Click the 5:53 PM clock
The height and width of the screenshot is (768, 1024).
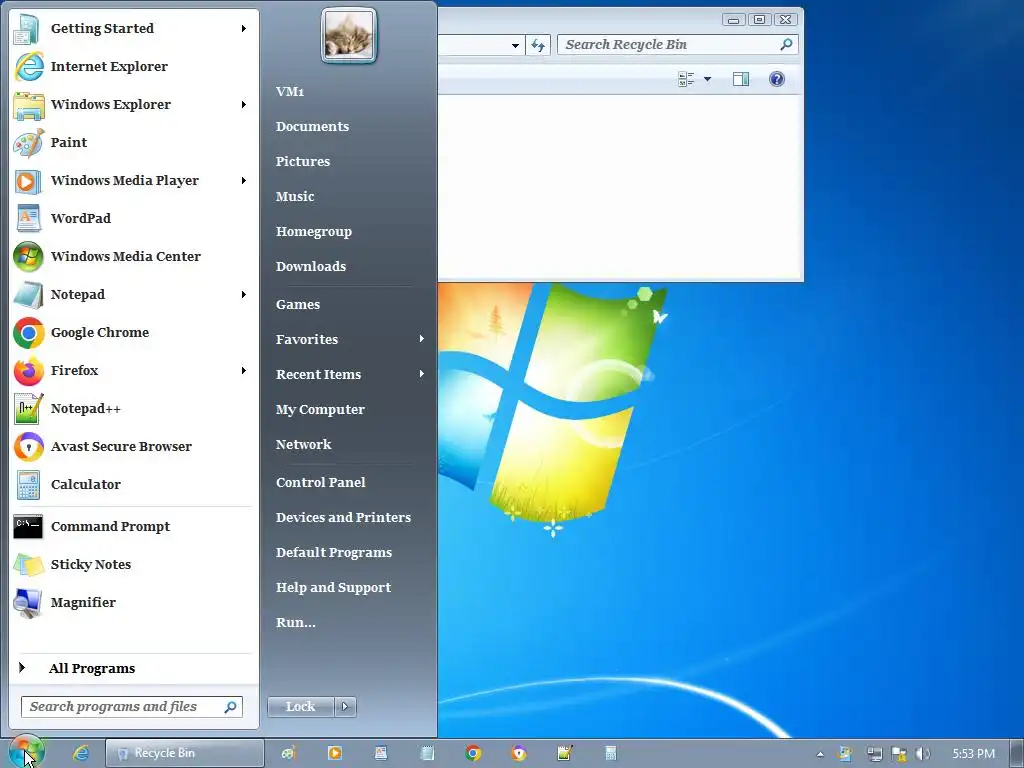point(974,754)
